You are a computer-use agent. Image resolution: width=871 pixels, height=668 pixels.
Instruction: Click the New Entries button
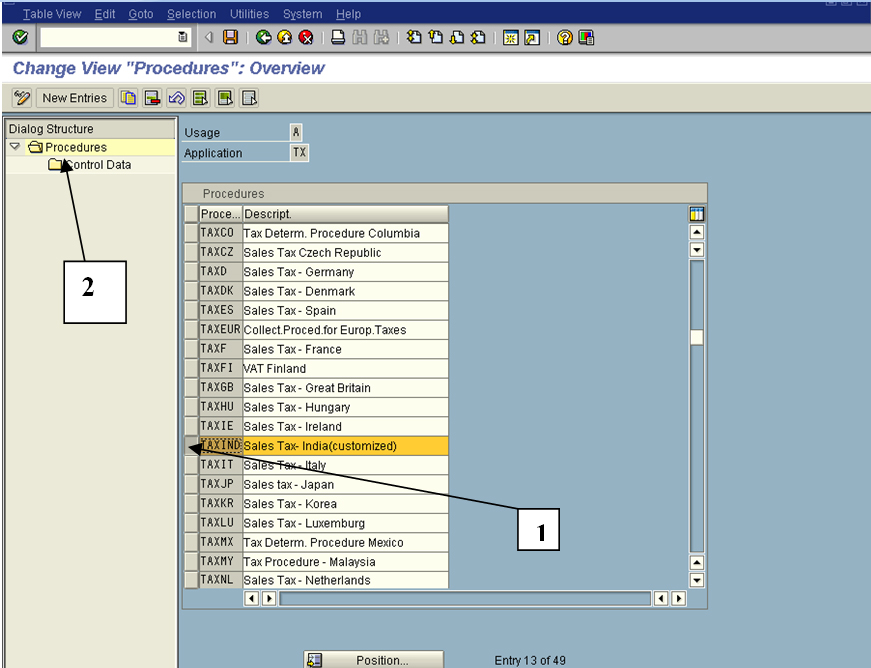coord(74,98)
